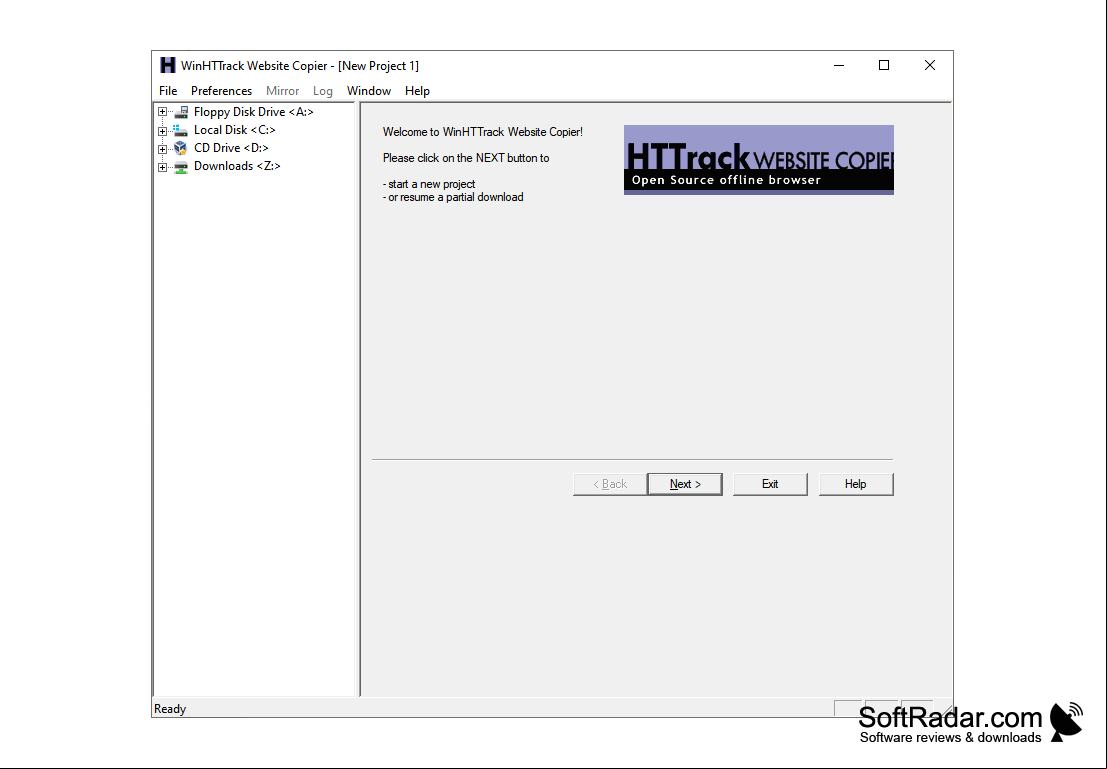
Task: Select the Floppy Disk Drive icon
Action: (x=181, y=112)
